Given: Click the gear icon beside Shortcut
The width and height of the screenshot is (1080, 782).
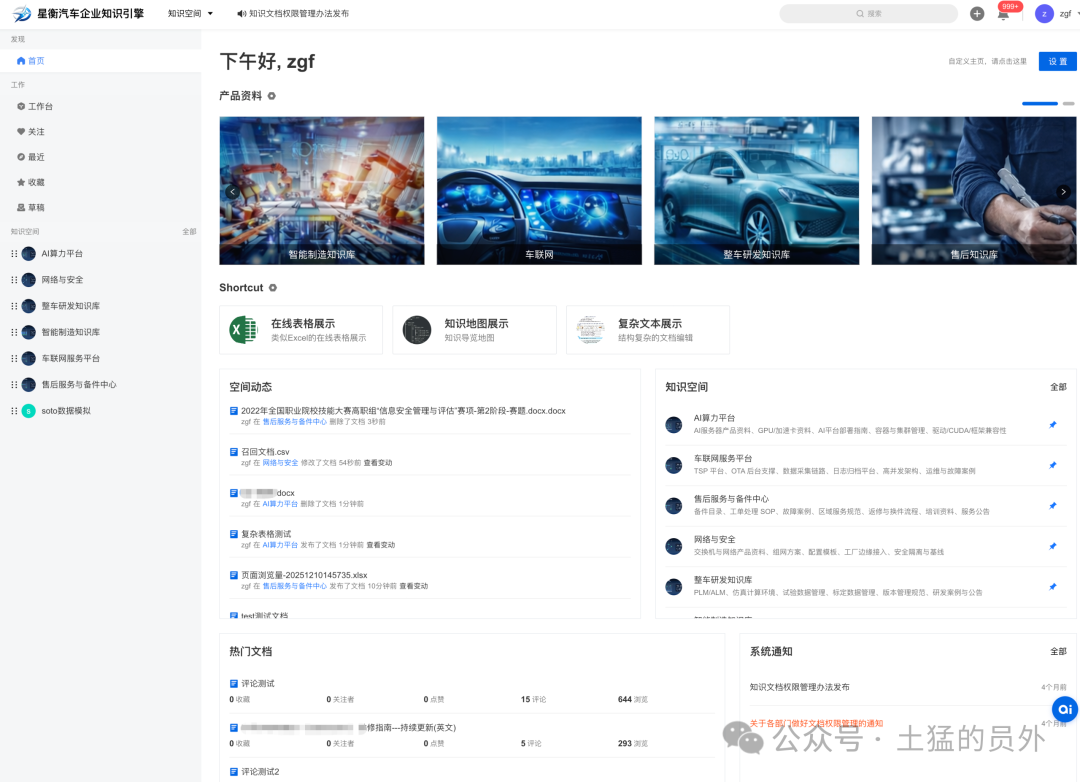Looking at the screenshot, I should [x=273, y=287].
